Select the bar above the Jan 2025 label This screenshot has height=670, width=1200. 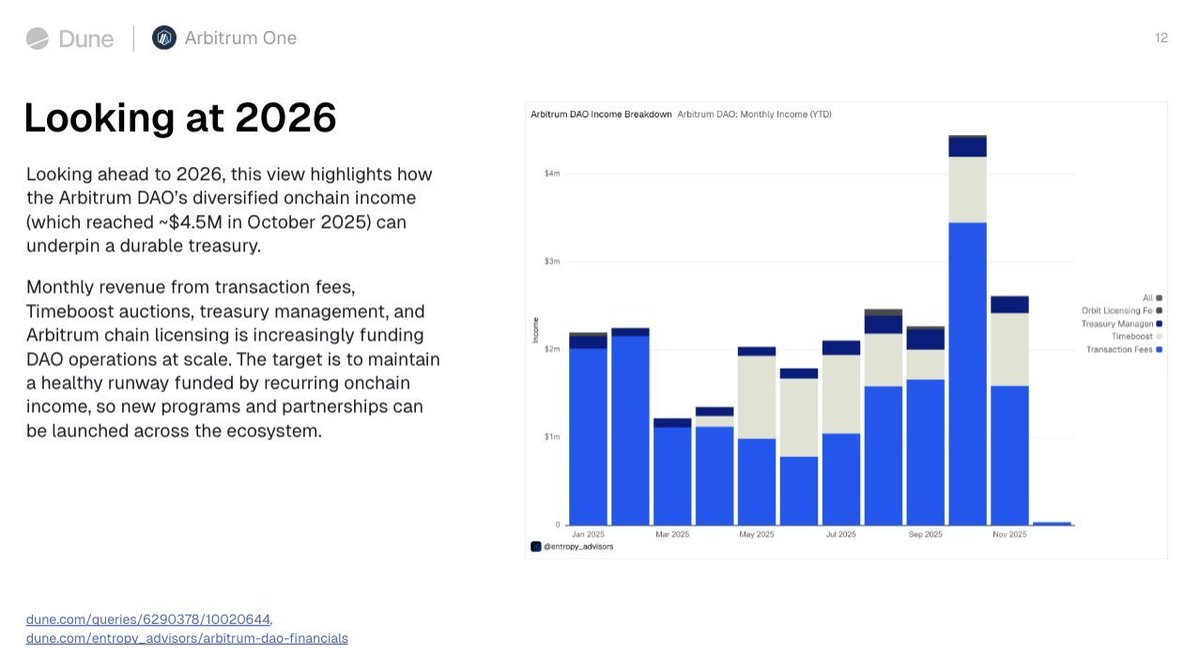click(x=588, y=429)
